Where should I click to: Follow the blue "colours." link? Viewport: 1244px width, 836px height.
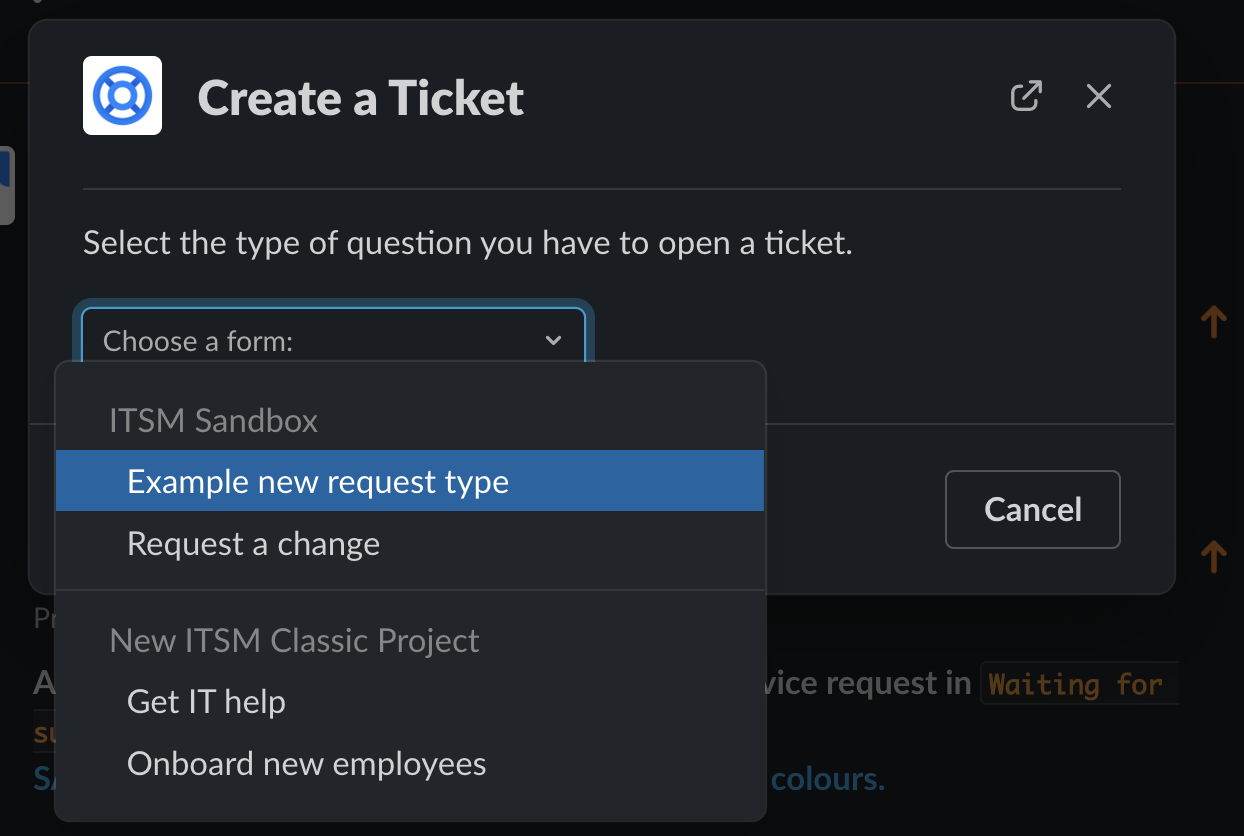(x=828, y=779)
